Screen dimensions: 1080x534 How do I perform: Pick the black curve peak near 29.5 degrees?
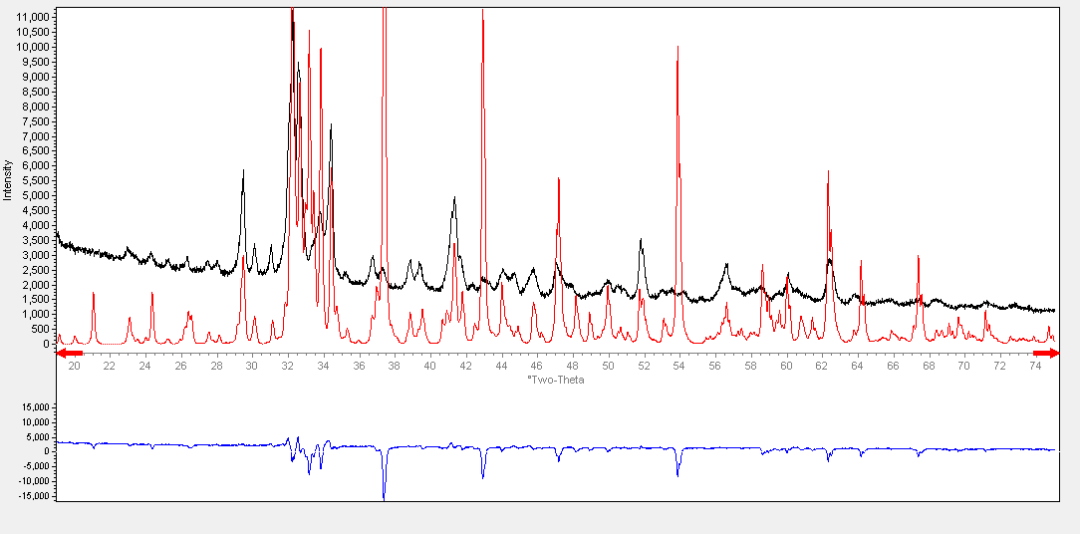point(243,172)
